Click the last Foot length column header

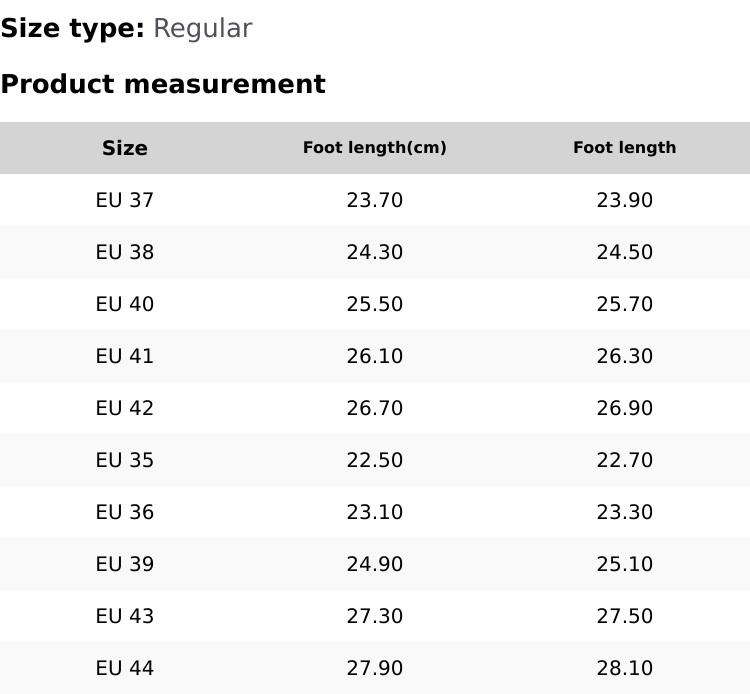[625, 148]
